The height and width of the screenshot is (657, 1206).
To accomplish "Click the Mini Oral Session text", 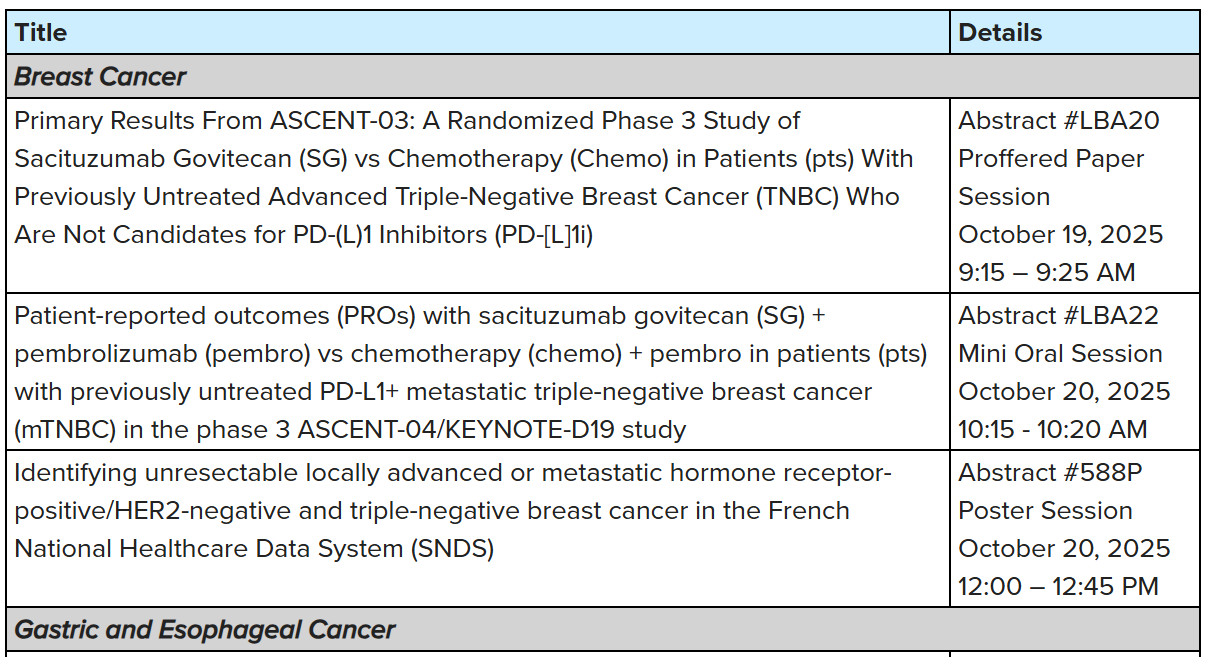I will point(1060,354).
